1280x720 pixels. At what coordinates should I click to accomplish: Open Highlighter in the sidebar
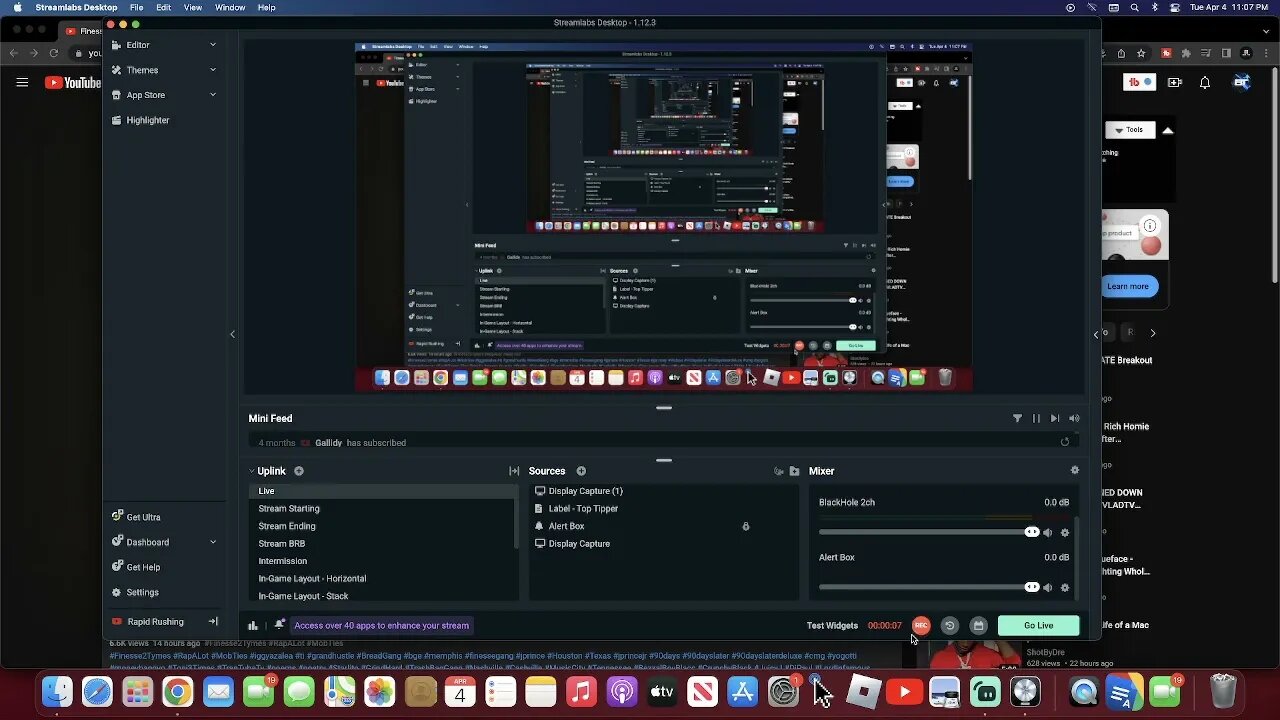pos(140,120)
